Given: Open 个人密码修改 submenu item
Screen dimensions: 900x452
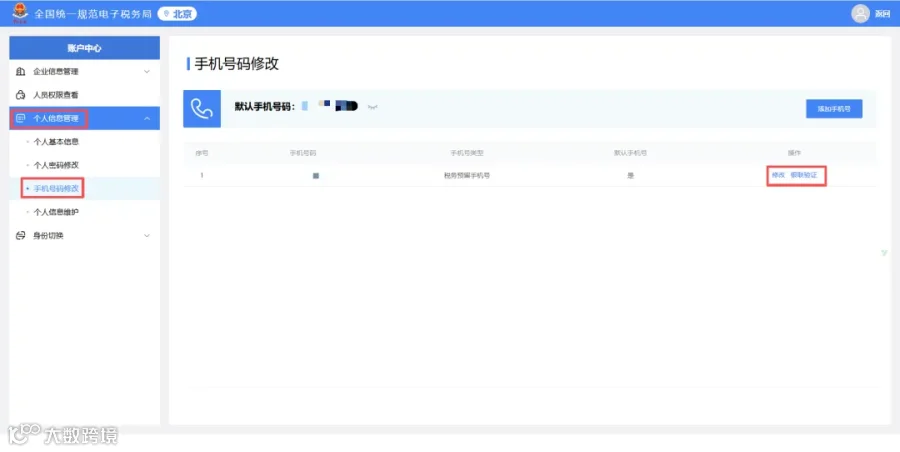Looking at the screenshot, I should [56, 165].
